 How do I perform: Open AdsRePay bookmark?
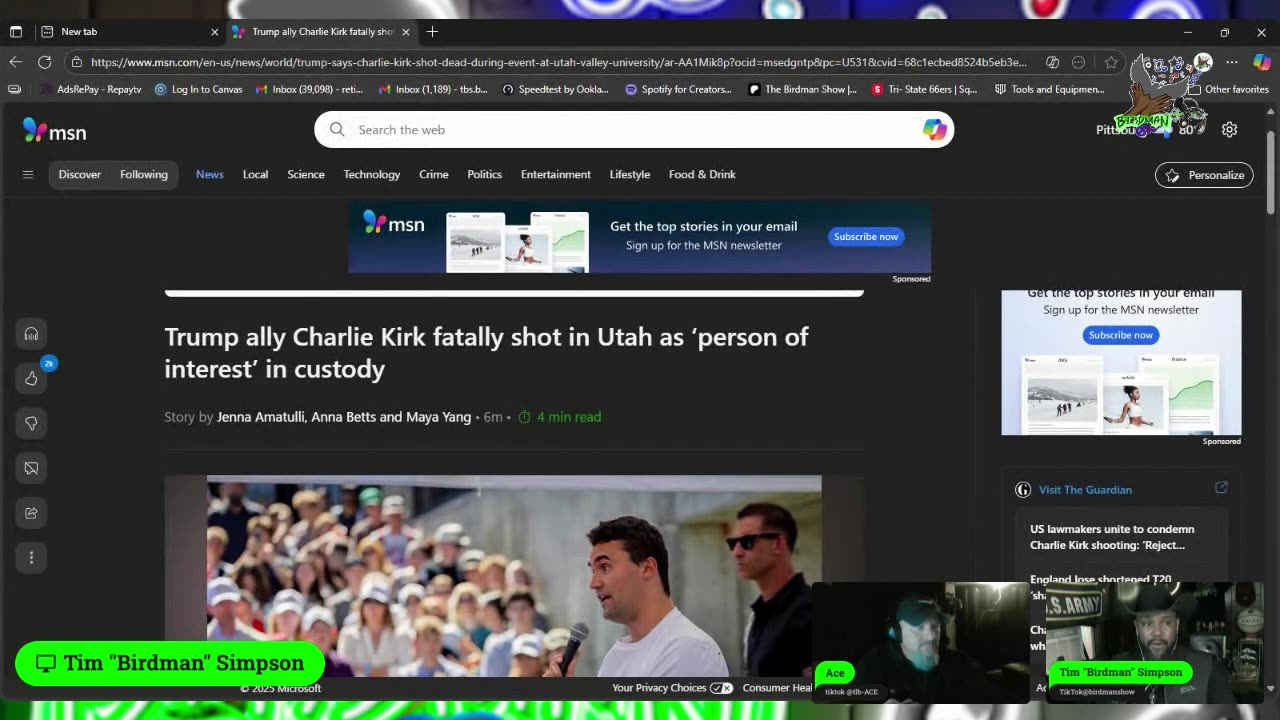(90, 89)
